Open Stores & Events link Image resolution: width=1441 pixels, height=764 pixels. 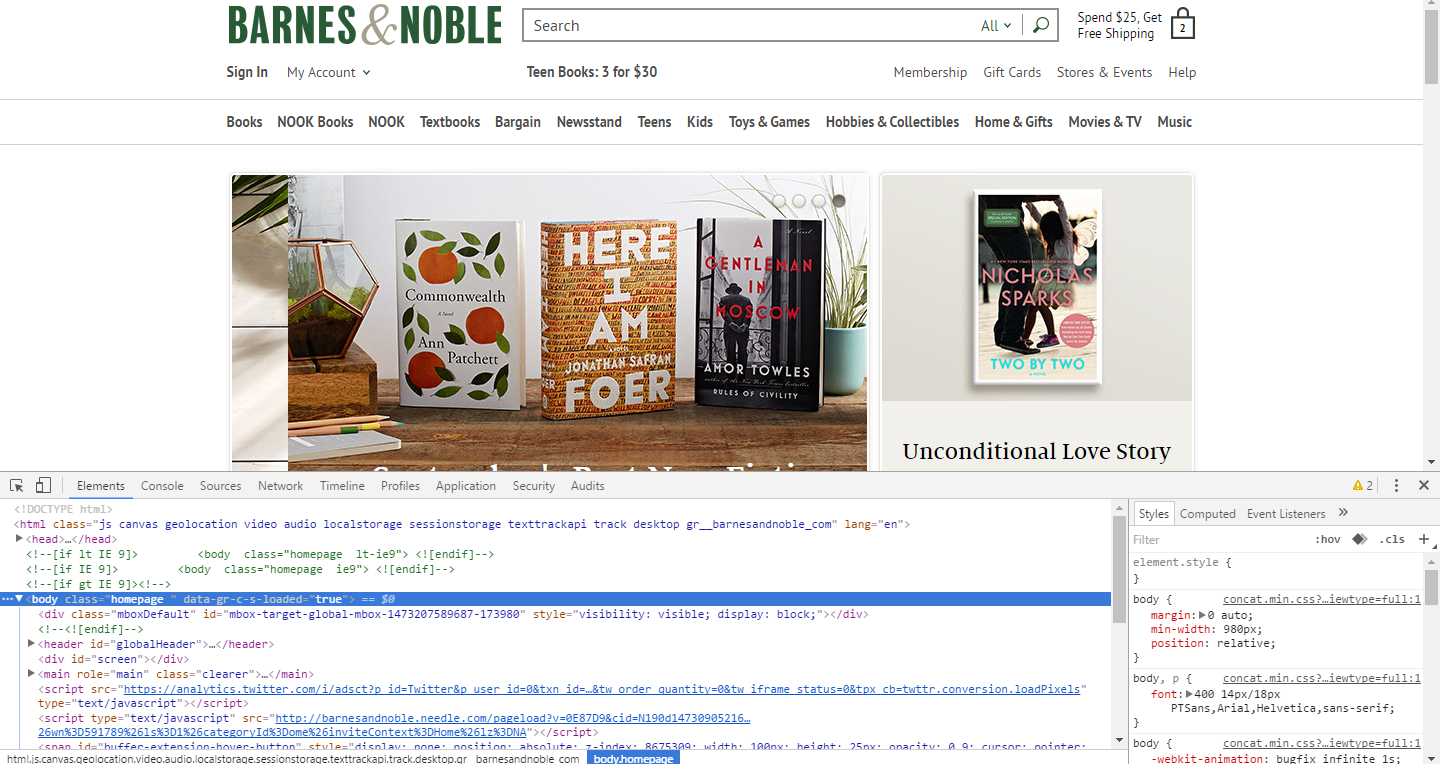click(1104, 72)
